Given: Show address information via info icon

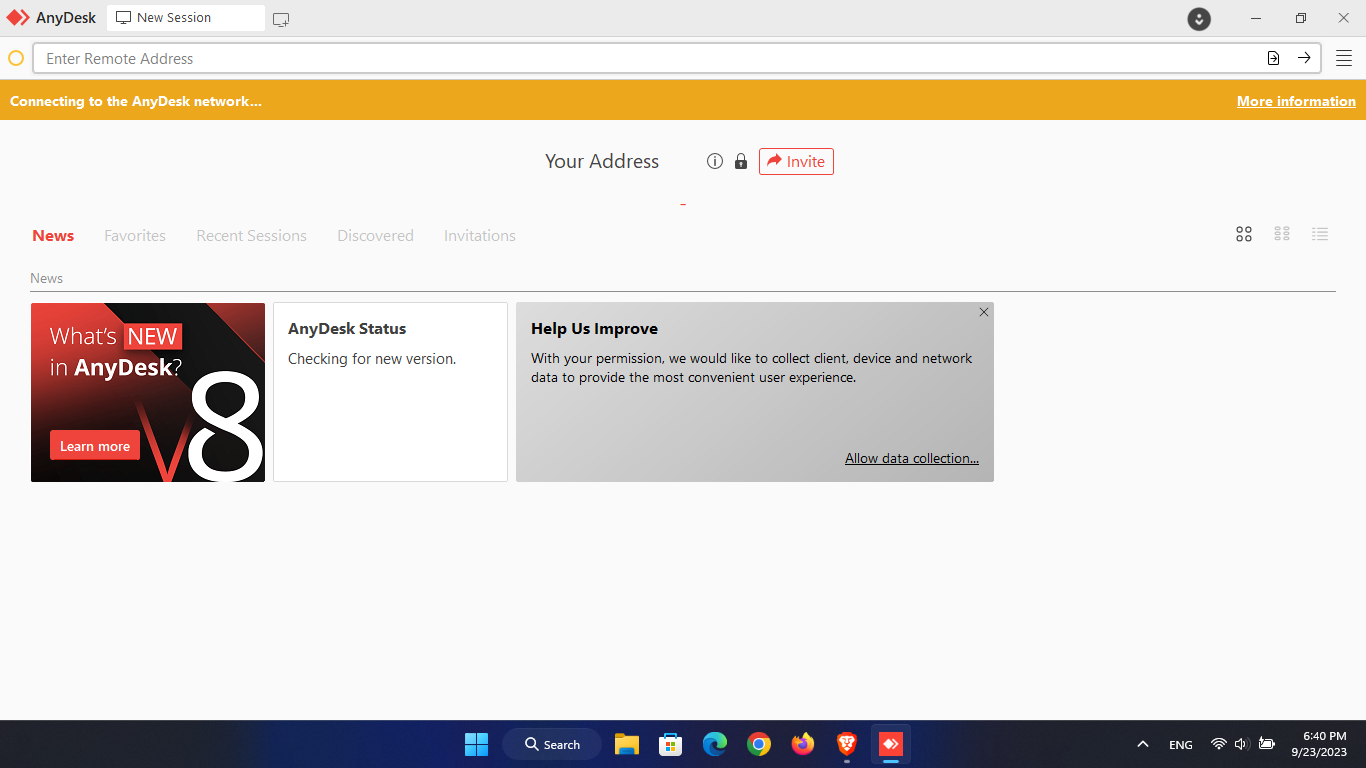Looking at the screenshot, I should [715, 161].
